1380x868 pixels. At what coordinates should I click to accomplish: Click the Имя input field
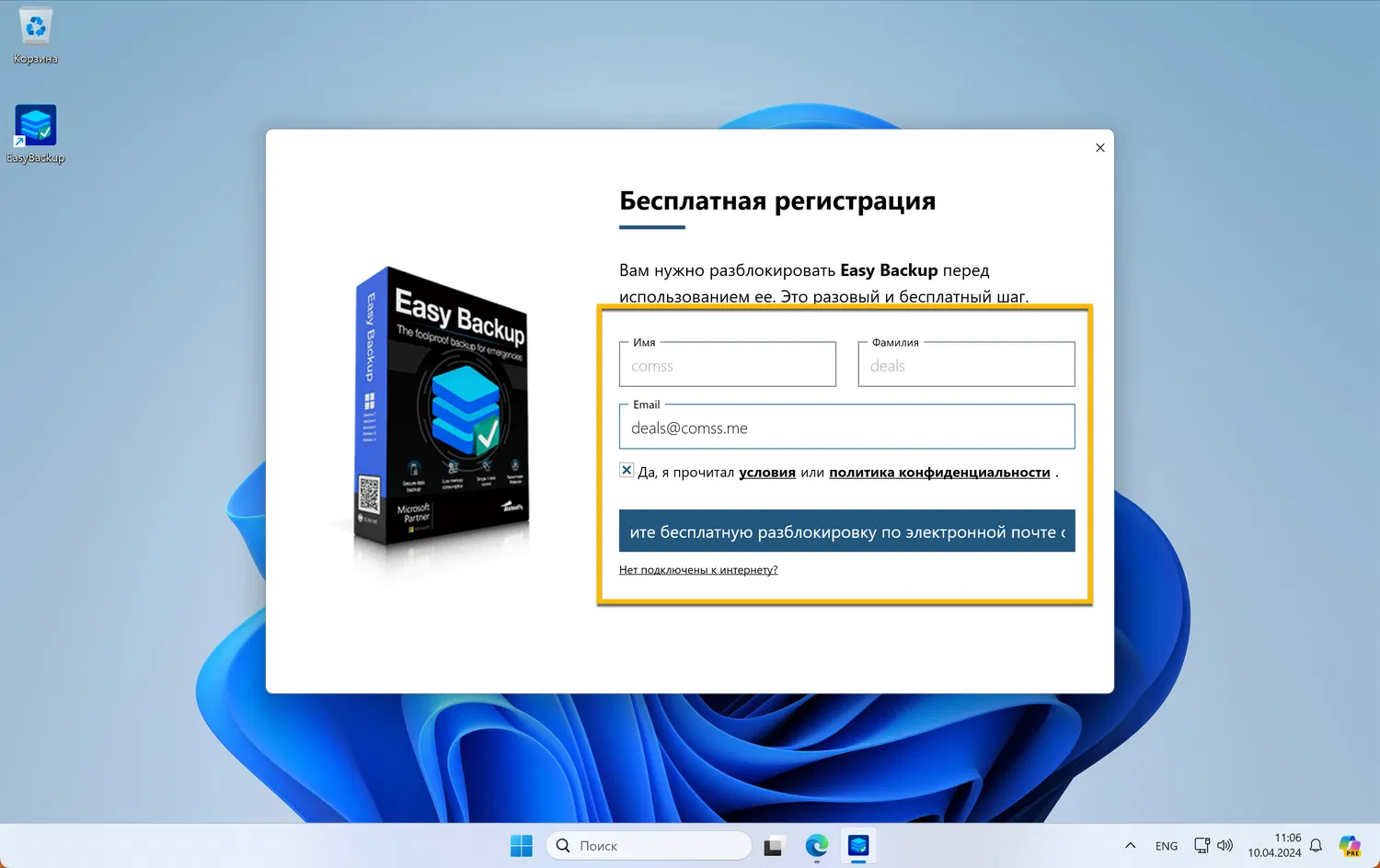click(727, 365)
